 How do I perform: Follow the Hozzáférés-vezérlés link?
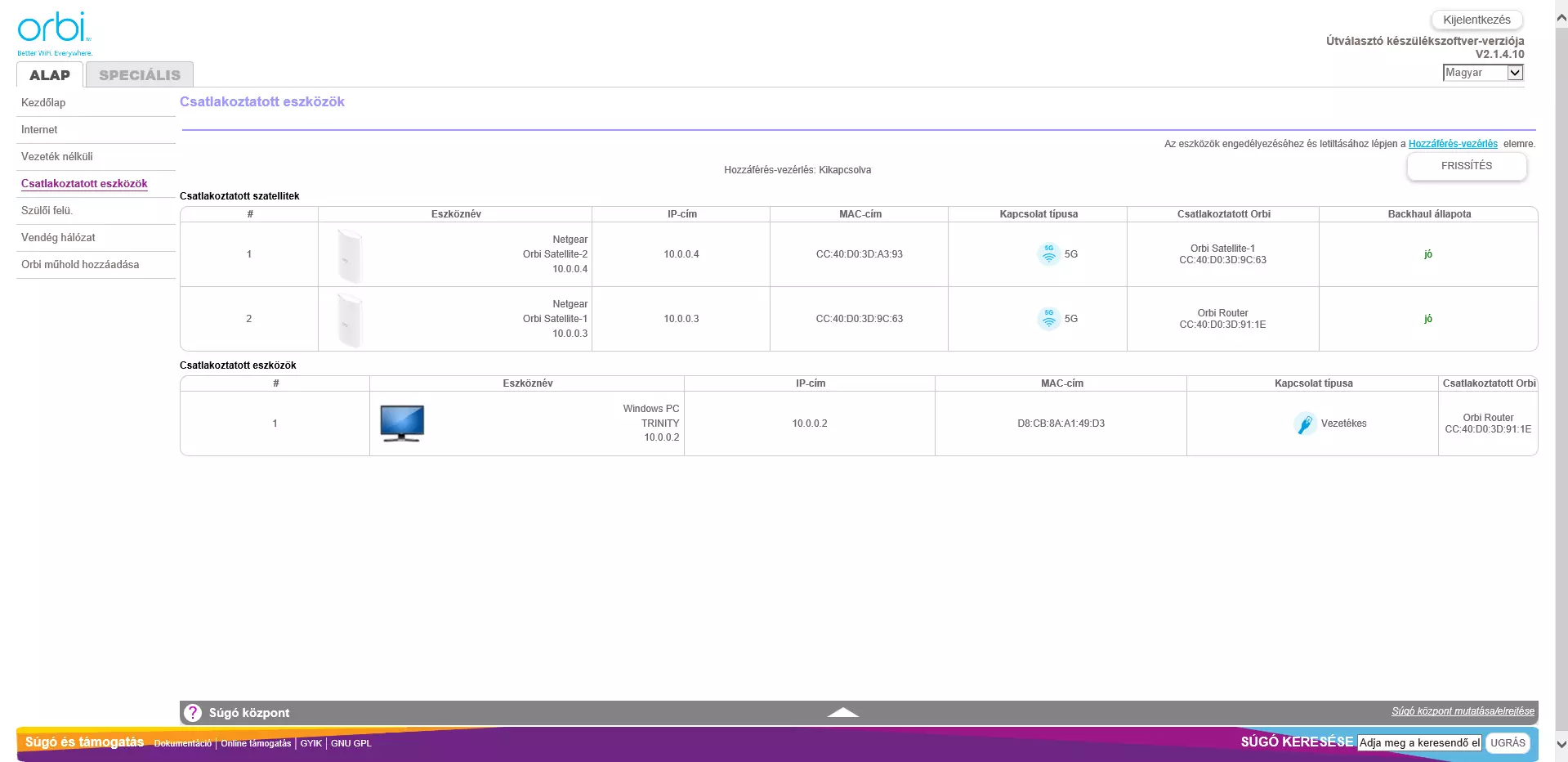(1453, 144)
